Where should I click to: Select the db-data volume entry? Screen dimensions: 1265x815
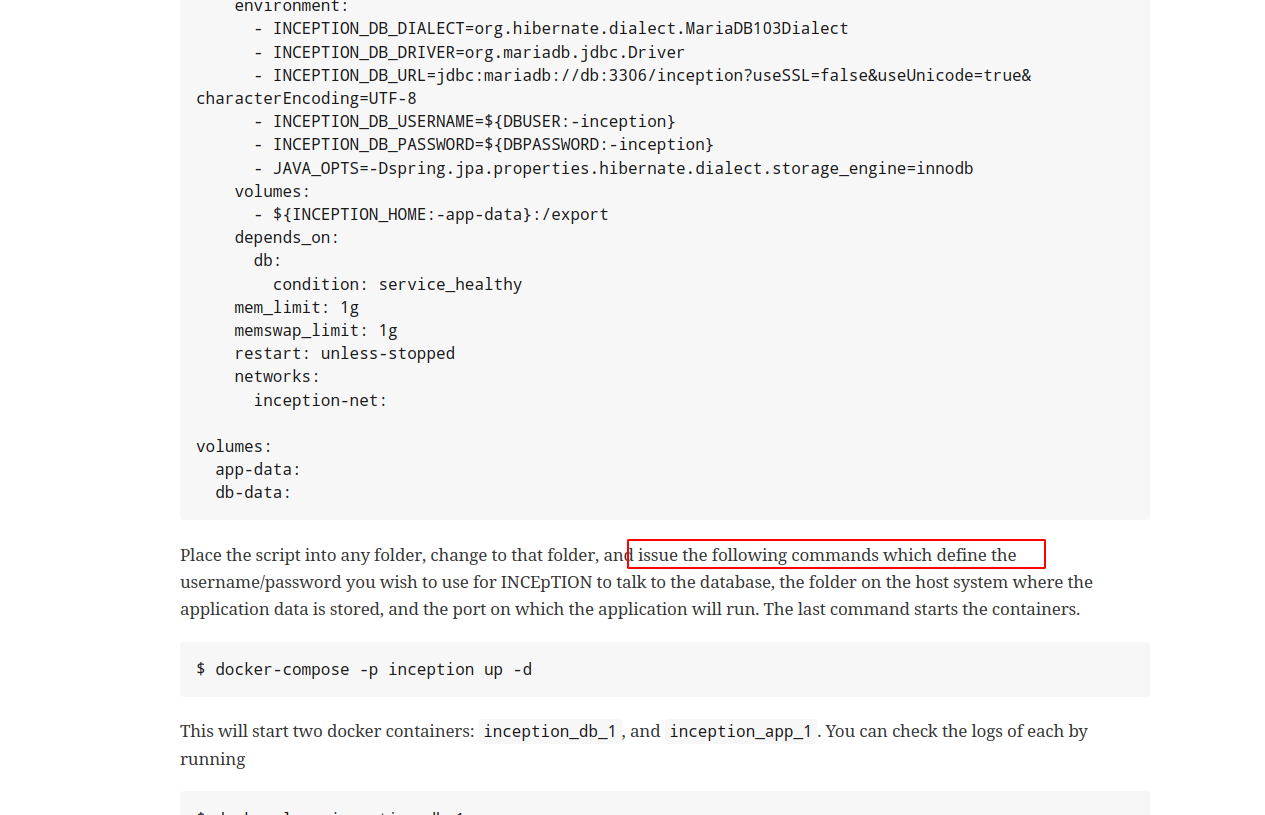(252, 492)
